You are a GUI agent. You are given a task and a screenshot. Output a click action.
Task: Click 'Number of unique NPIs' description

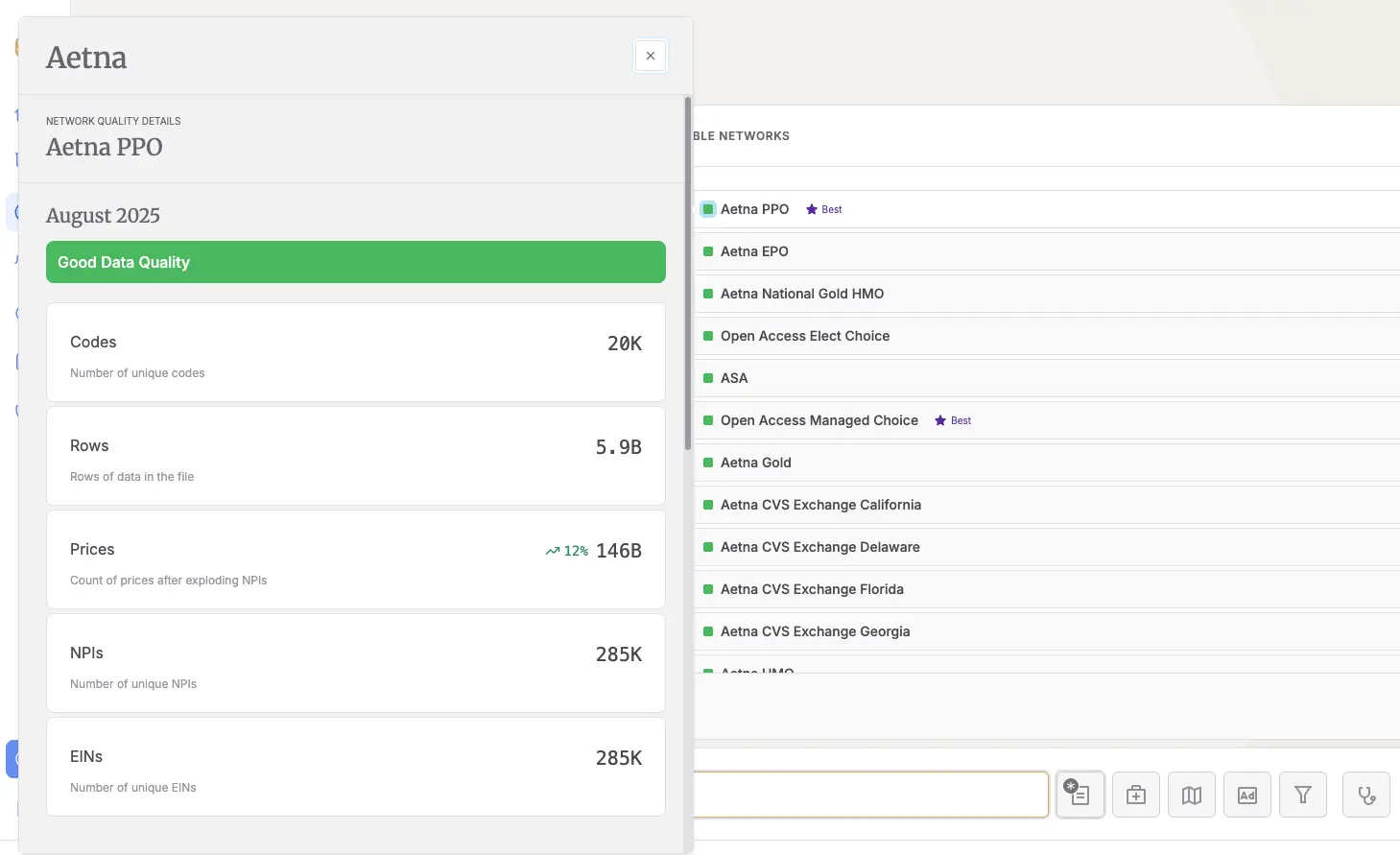pos(133,684)
